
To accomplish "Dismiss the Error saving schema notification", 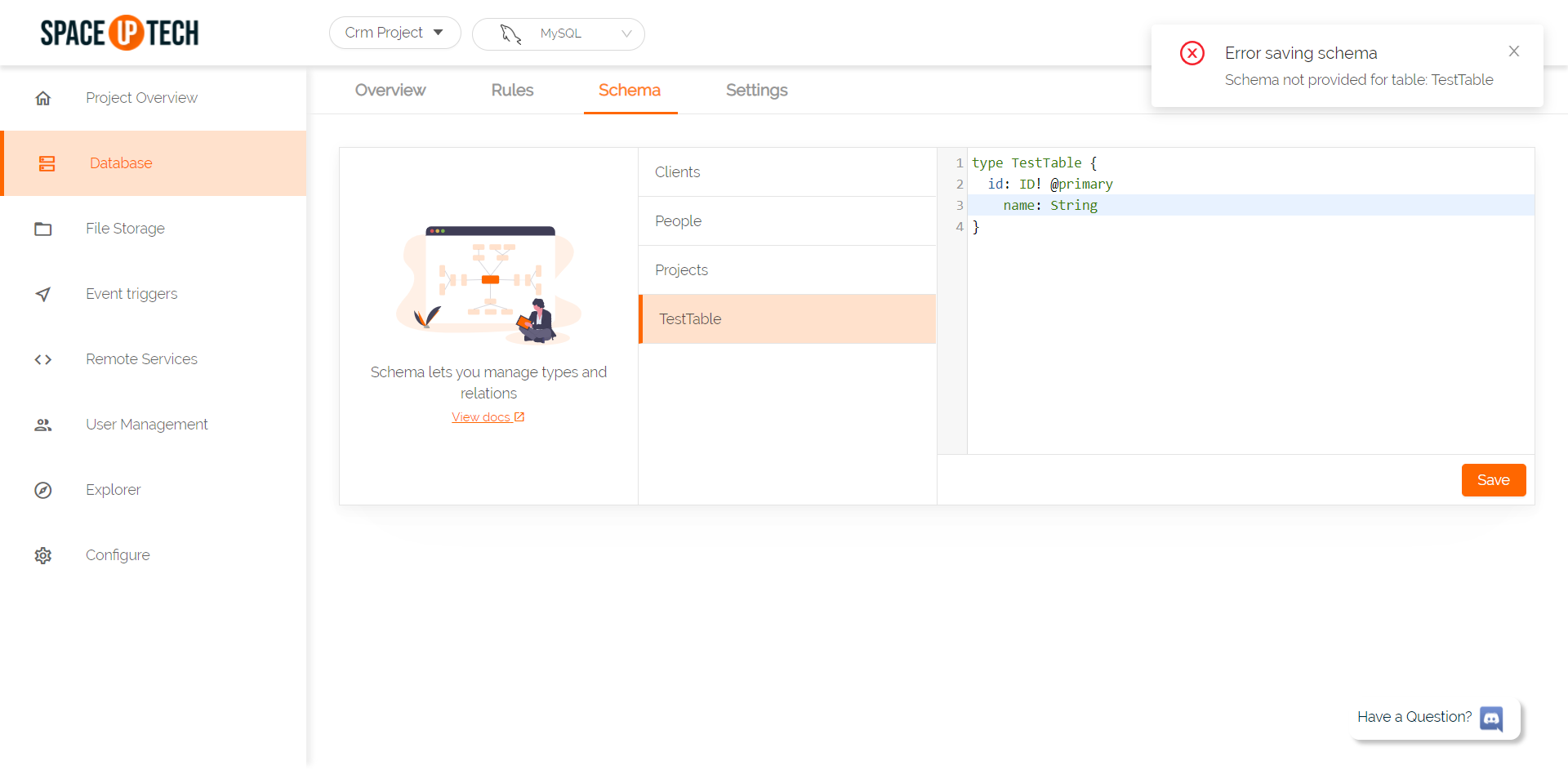I will tap(1513, 51).
